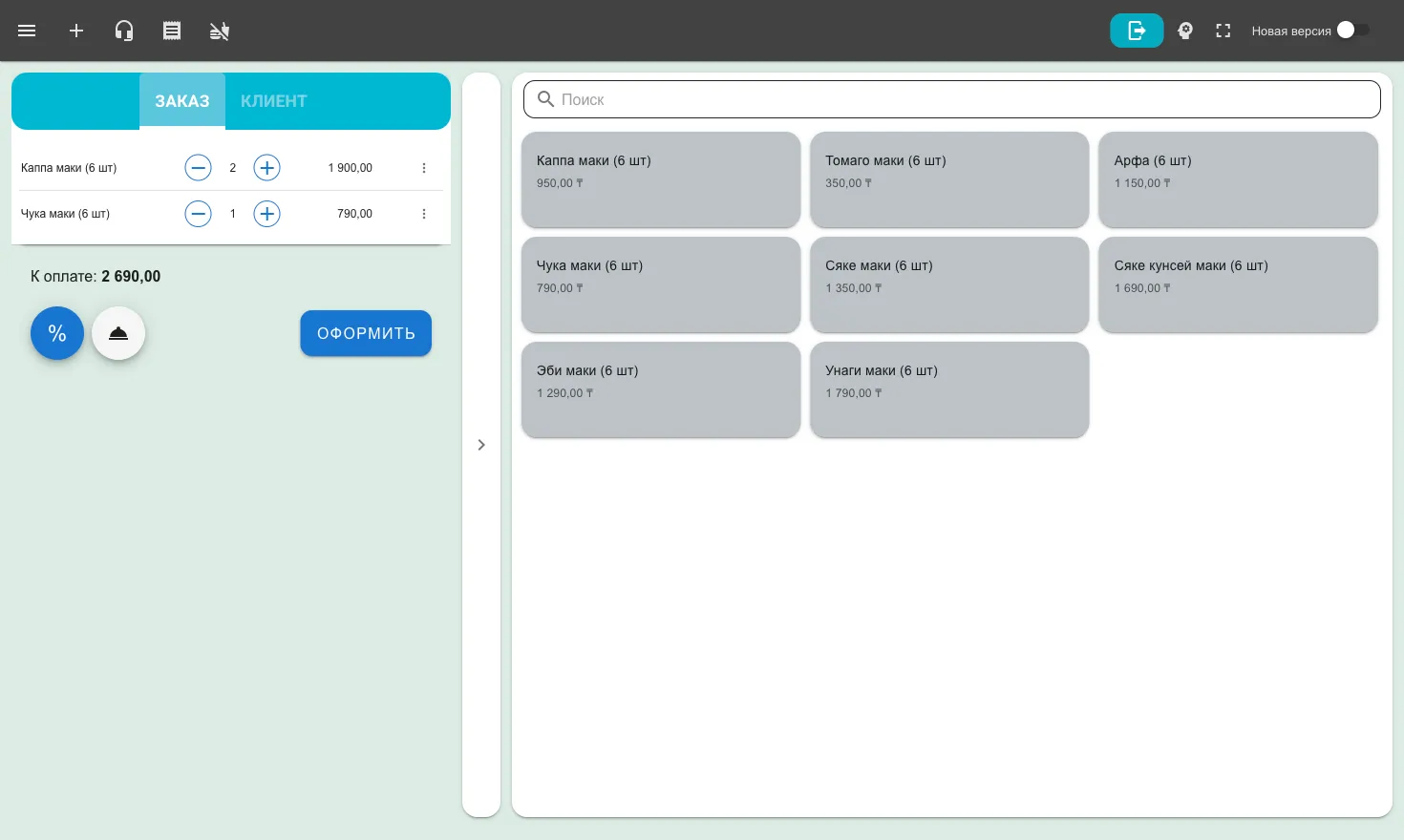1404x840 pixels.
Task: Click the teal logout button
Action: pyautogui.click(x=1137, y=31)
